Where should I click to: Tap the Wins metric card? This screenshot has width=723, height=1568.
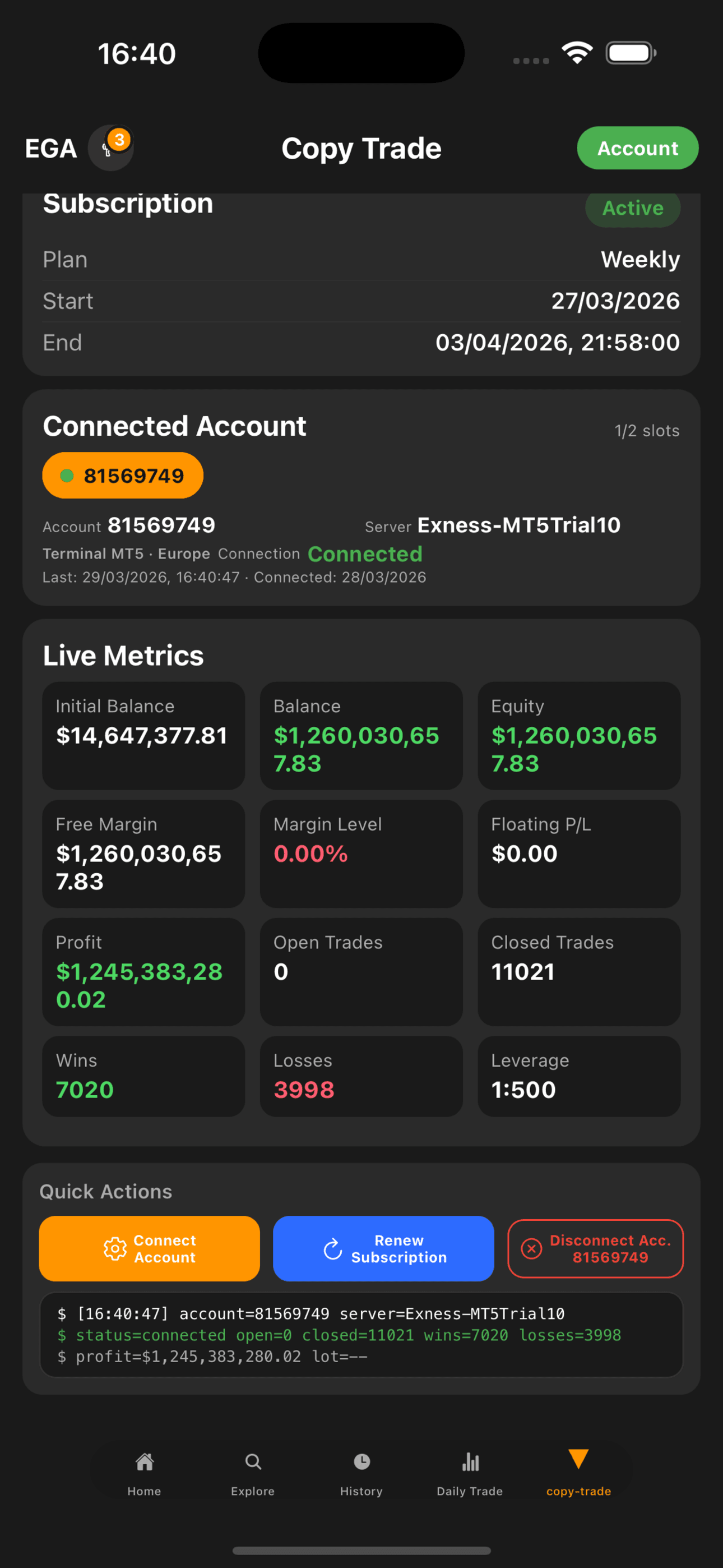143,1076
